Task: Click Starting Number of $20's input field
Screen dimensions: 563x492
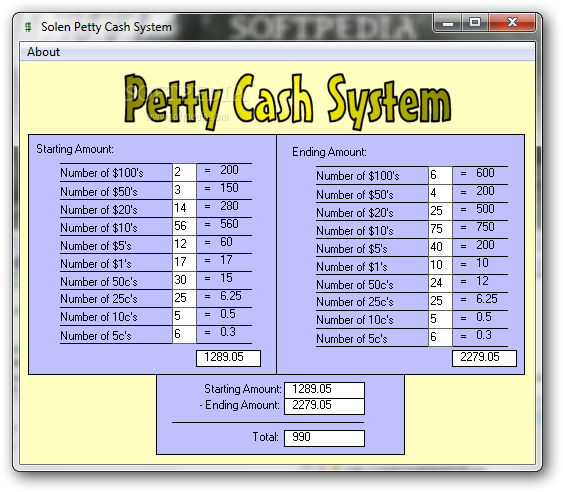Action: tap(184, 208)
